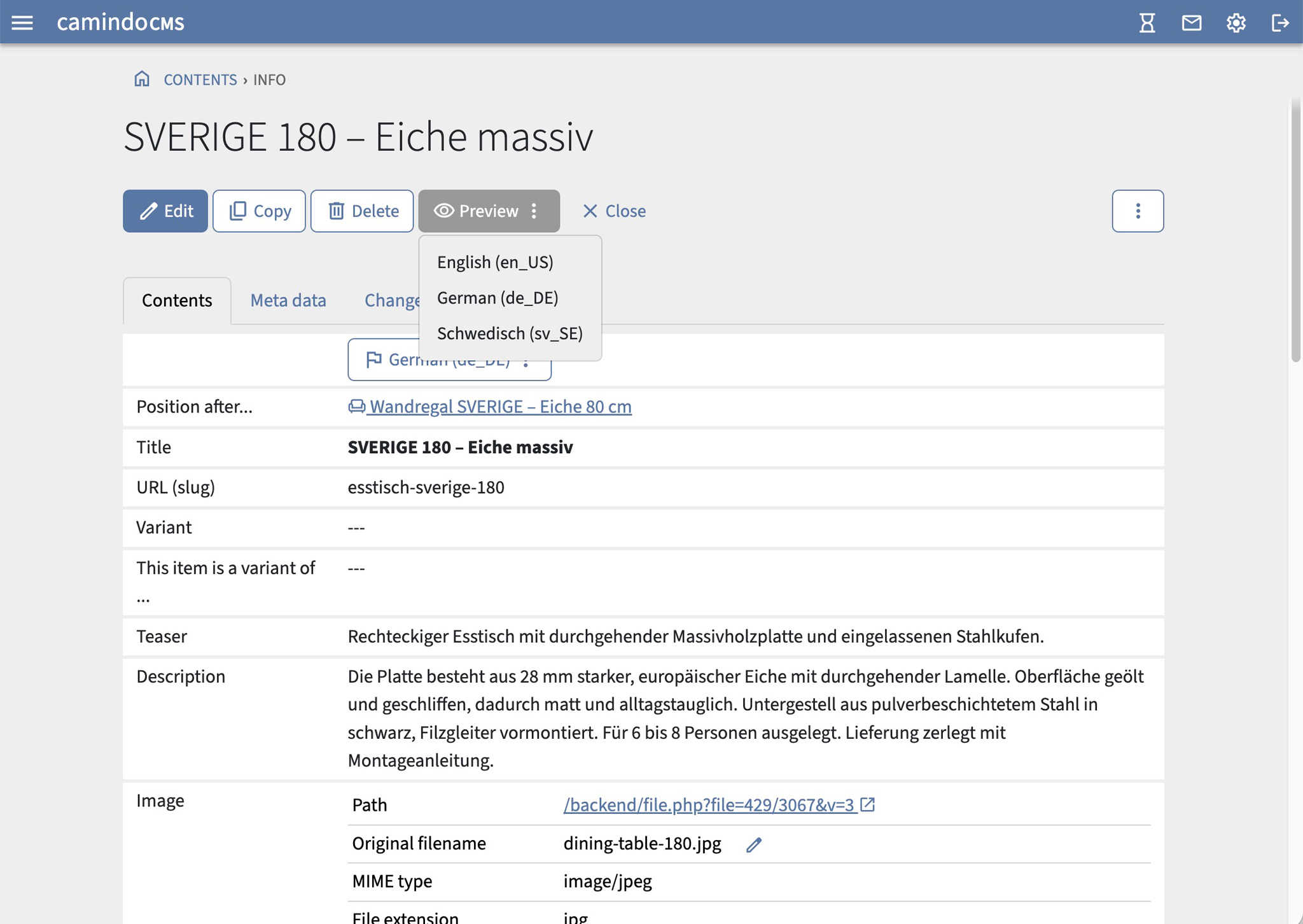
Task: Click the Description paragraph text
Action: tap(746, 718)
